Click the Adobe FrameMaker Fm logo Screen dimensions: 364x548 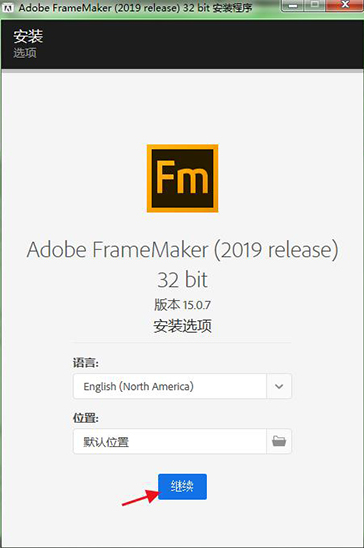coord(182,178)
